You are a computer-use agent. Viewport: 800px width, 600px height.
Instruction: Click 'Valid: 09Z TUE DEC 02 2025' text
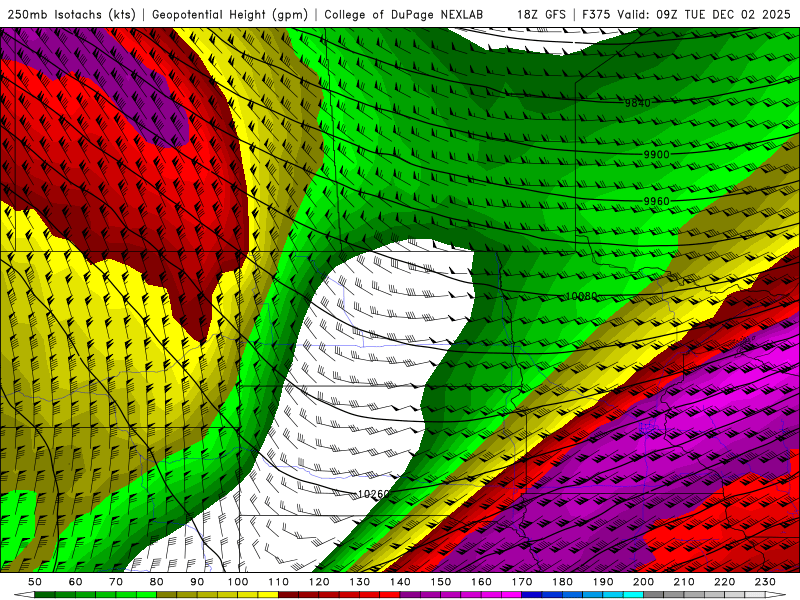pyautogui.click(x=704, y=14)
